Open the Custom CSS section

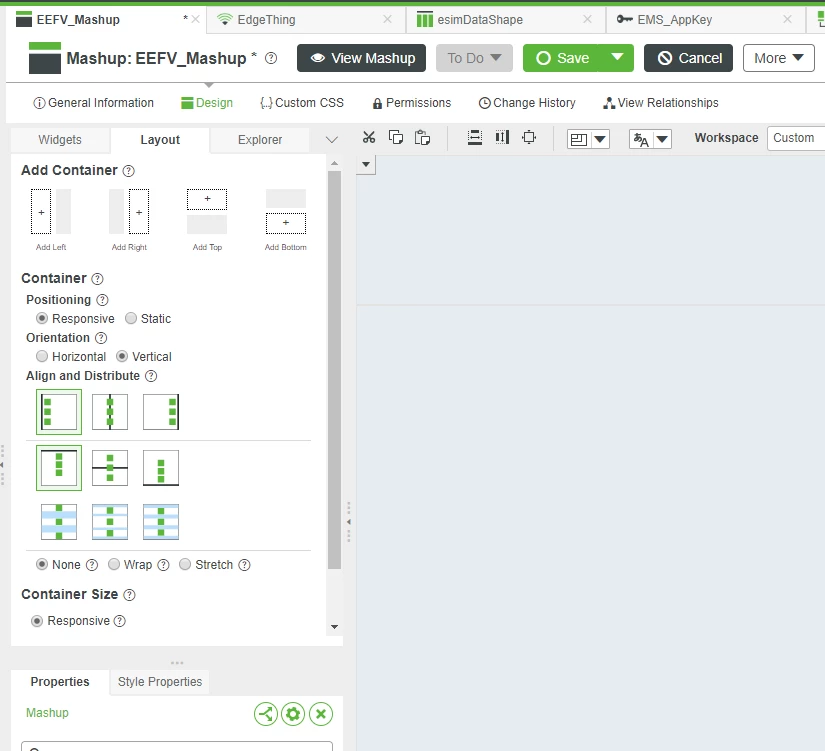click(x=301, y=103)
